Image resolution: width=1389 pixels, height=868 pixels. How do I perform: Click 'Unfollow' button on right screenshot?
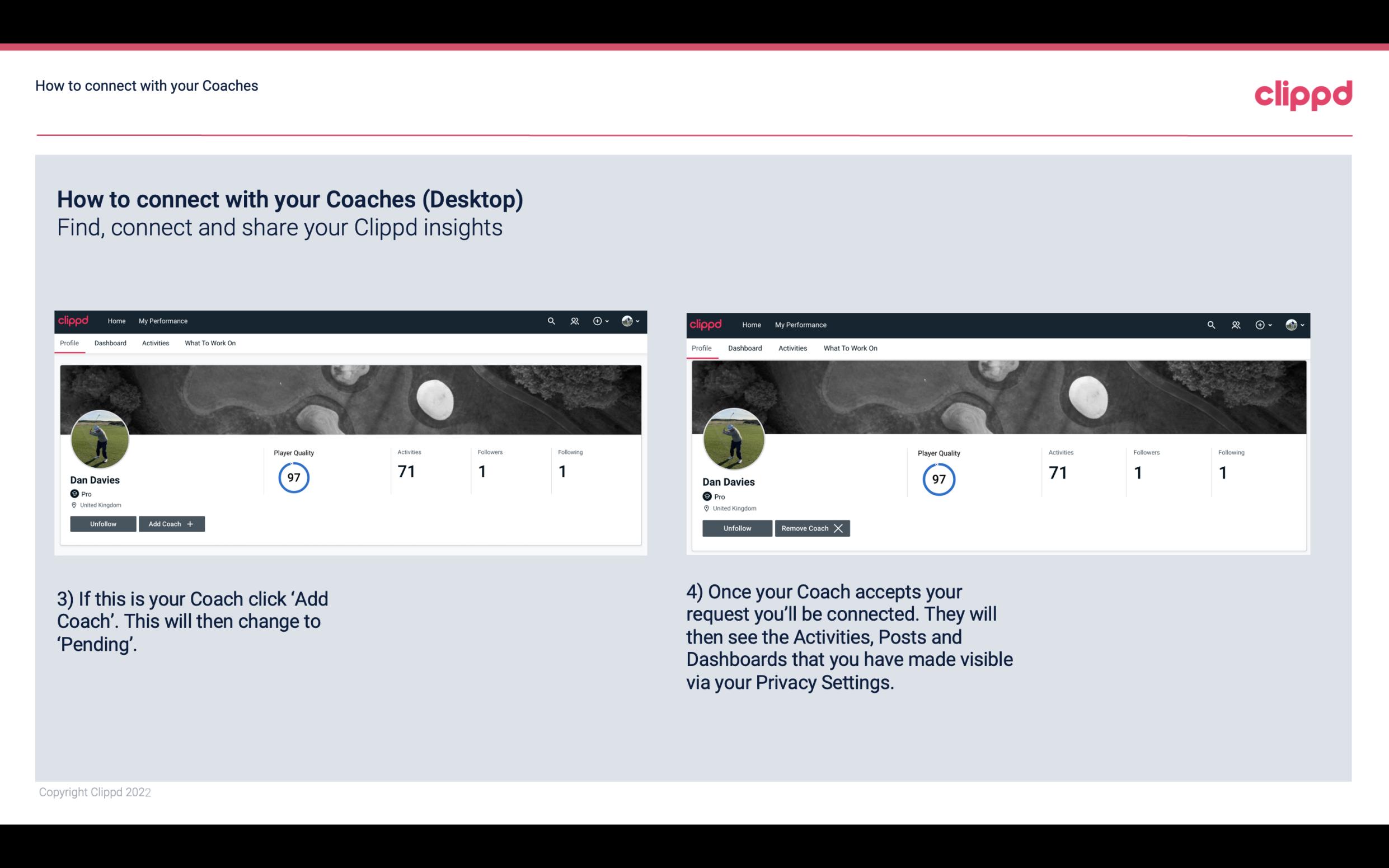coord(736,528)
